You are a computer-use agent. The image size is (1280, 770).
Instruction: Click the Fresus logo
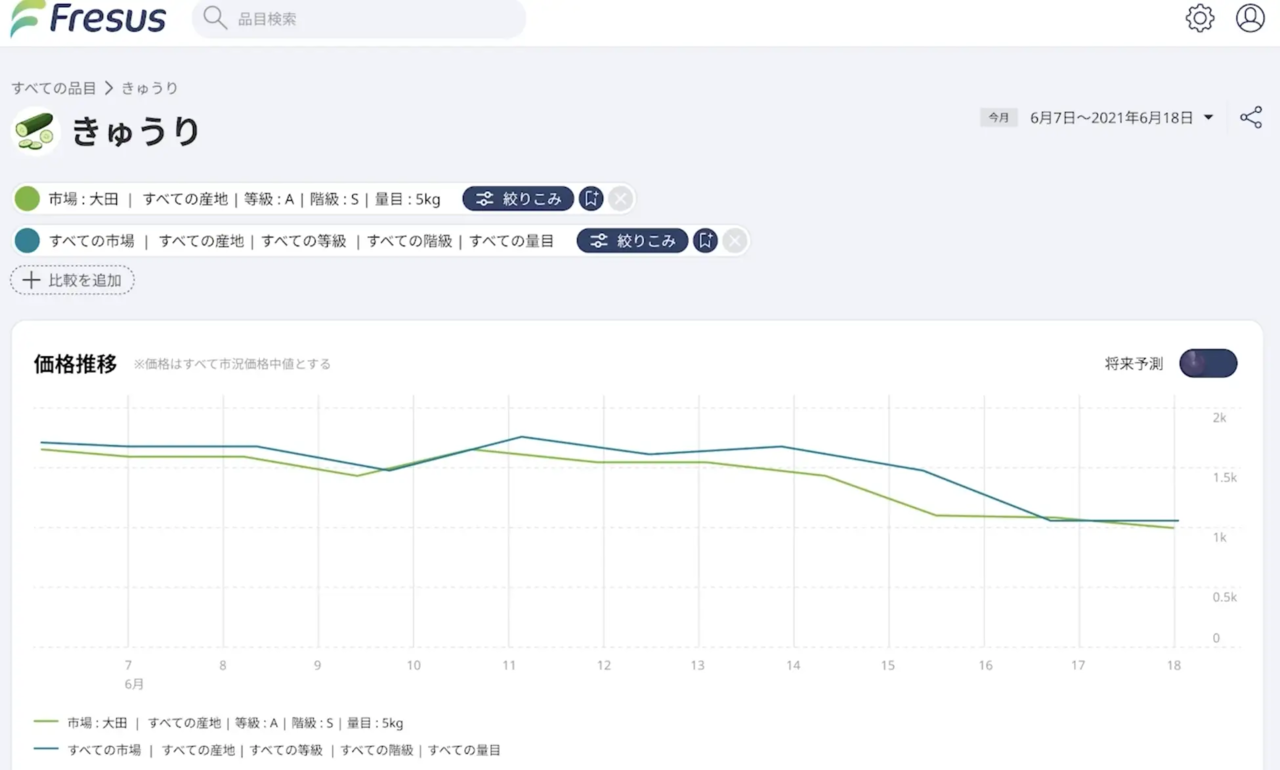coord(88,19)
